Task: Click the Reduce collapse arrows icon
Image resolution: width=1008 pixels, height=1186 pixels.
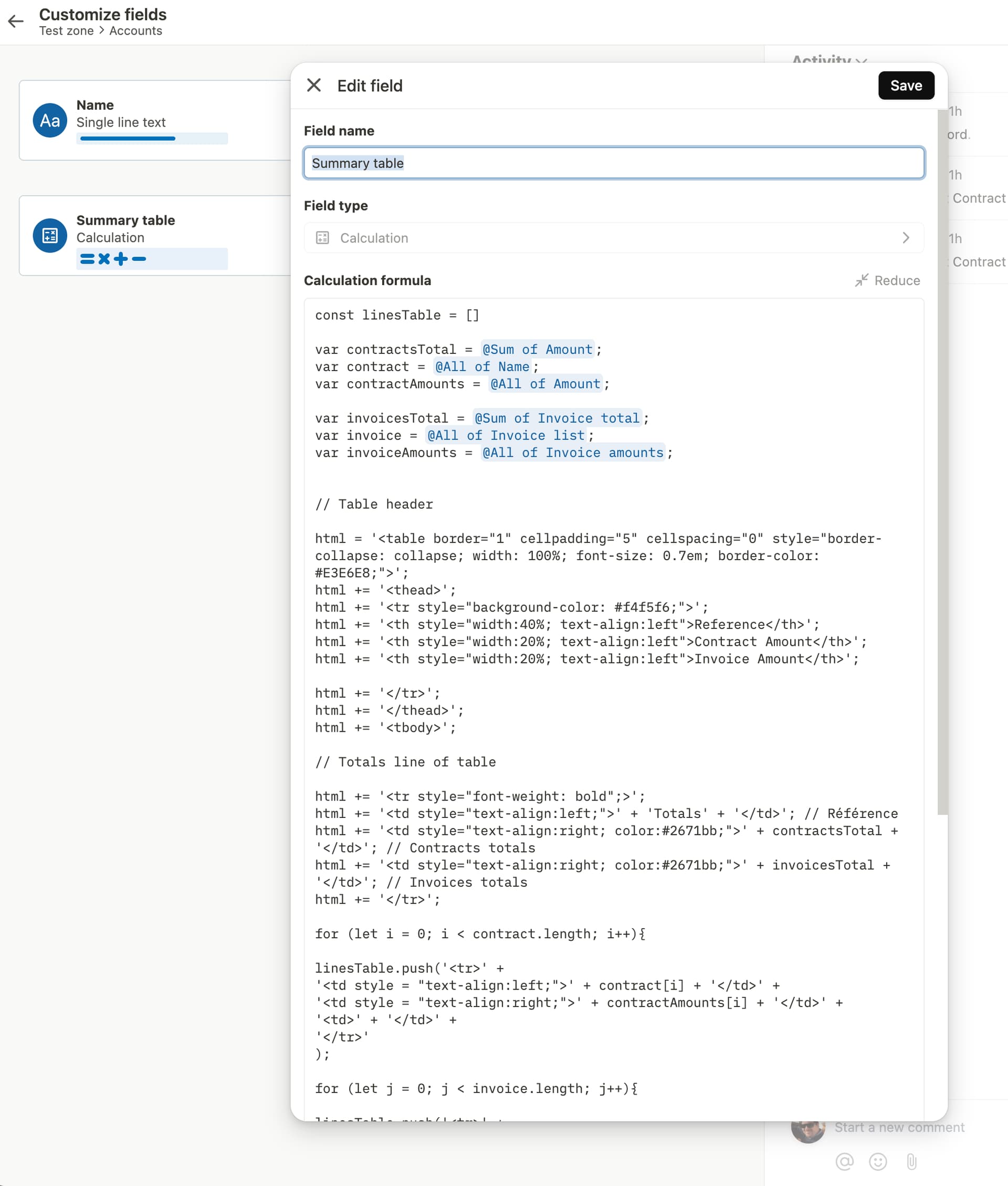Action: 861,280
